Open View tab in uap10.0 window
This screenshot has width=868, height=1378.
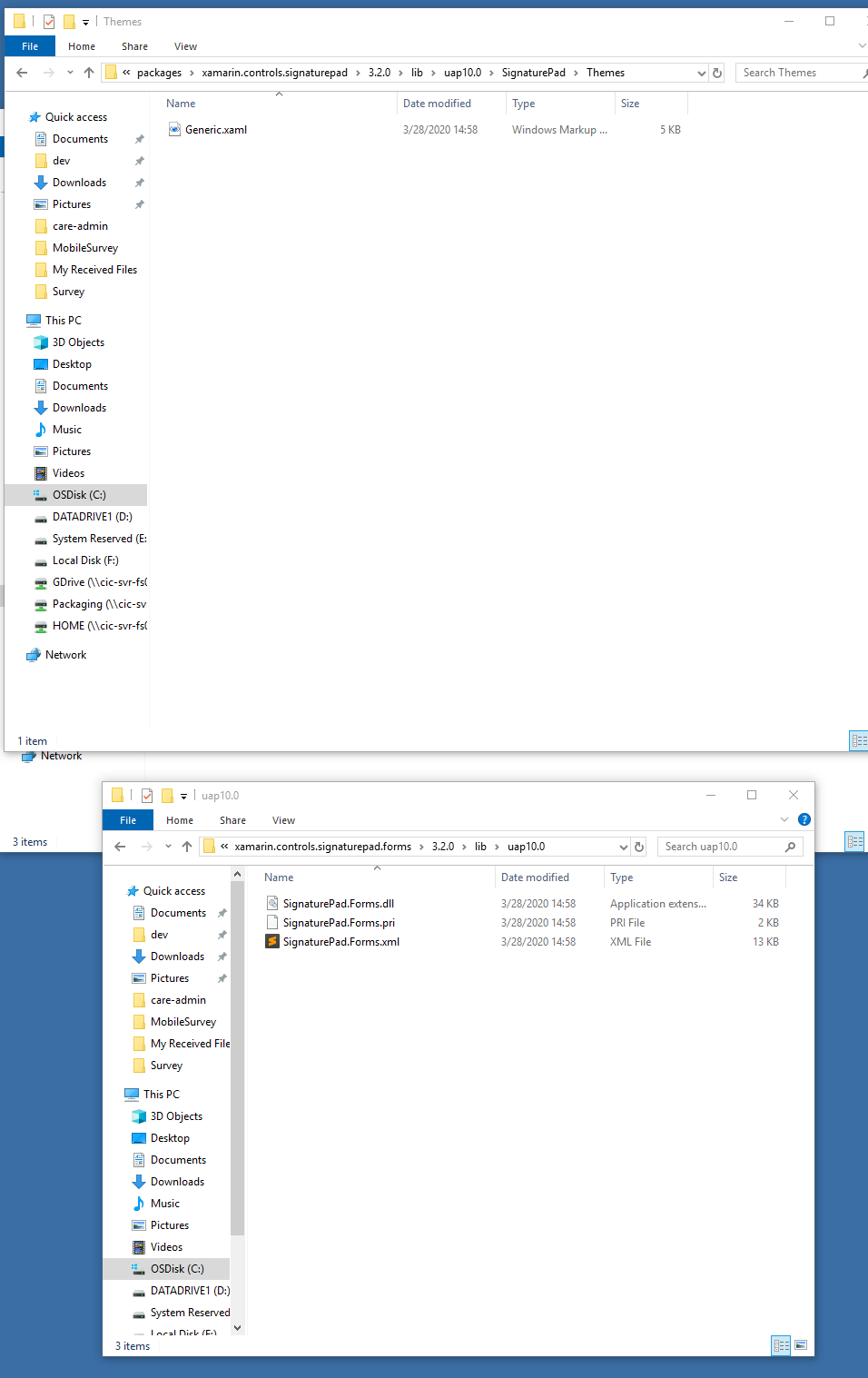tap(283, 820)
